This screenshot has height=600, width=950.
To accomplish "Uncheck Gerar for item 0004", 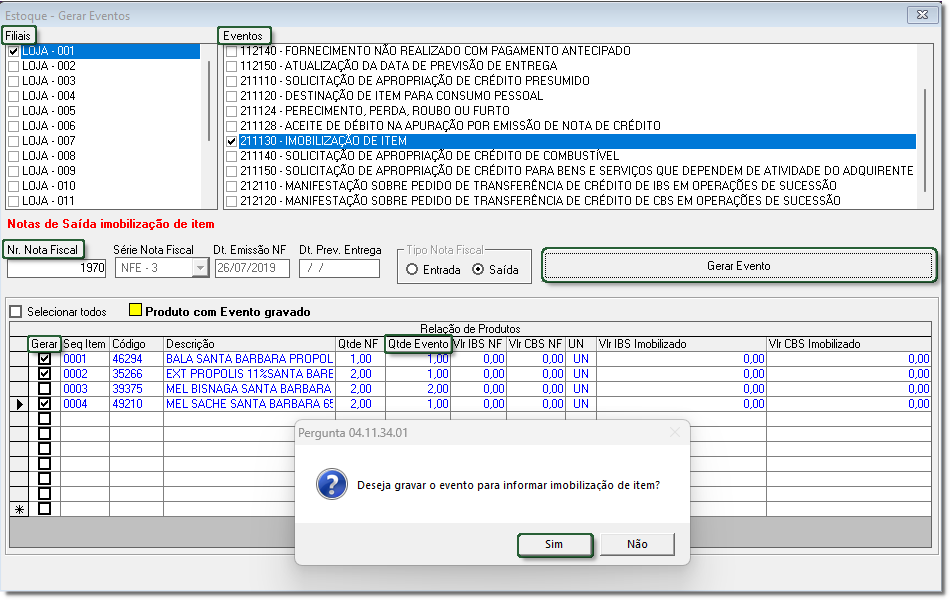I will (x=44, y=404).
